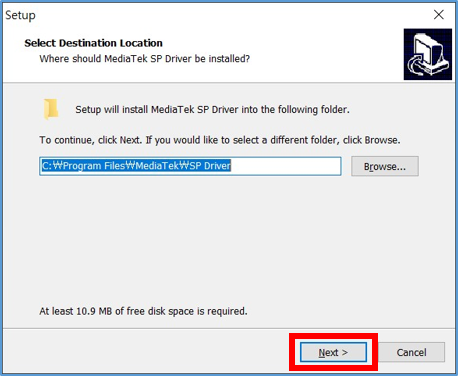Image resolution: width=458 pixels, height=376 pixels.
Task: Click the 'To continue, click Next' instruction text
Action: pyautogui.click(x=220, y=140)
